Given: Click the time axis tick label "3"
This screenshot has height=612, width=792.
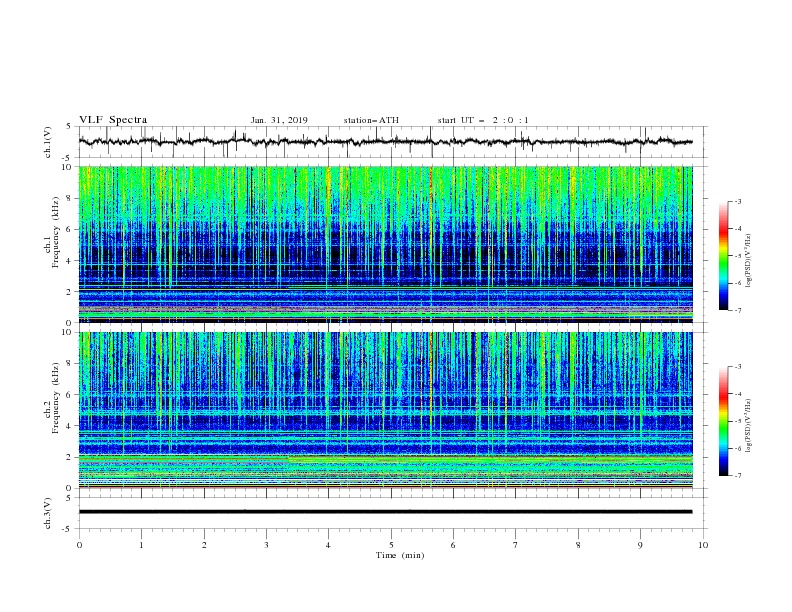Looking at the screenshot, I should pyautogui.click(x=266, y=545).
